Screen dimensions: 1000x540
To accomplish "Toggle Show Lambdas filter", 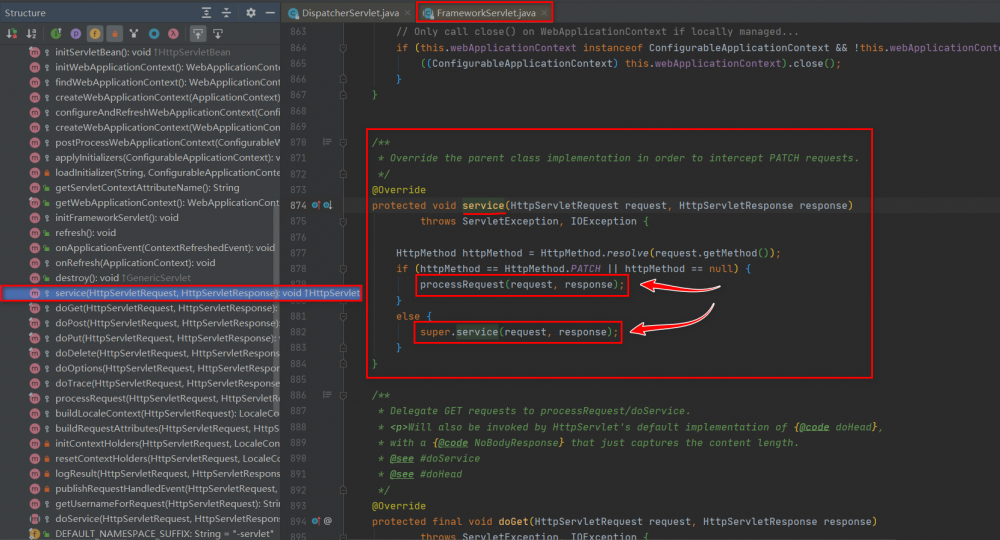I will point(174,33).
